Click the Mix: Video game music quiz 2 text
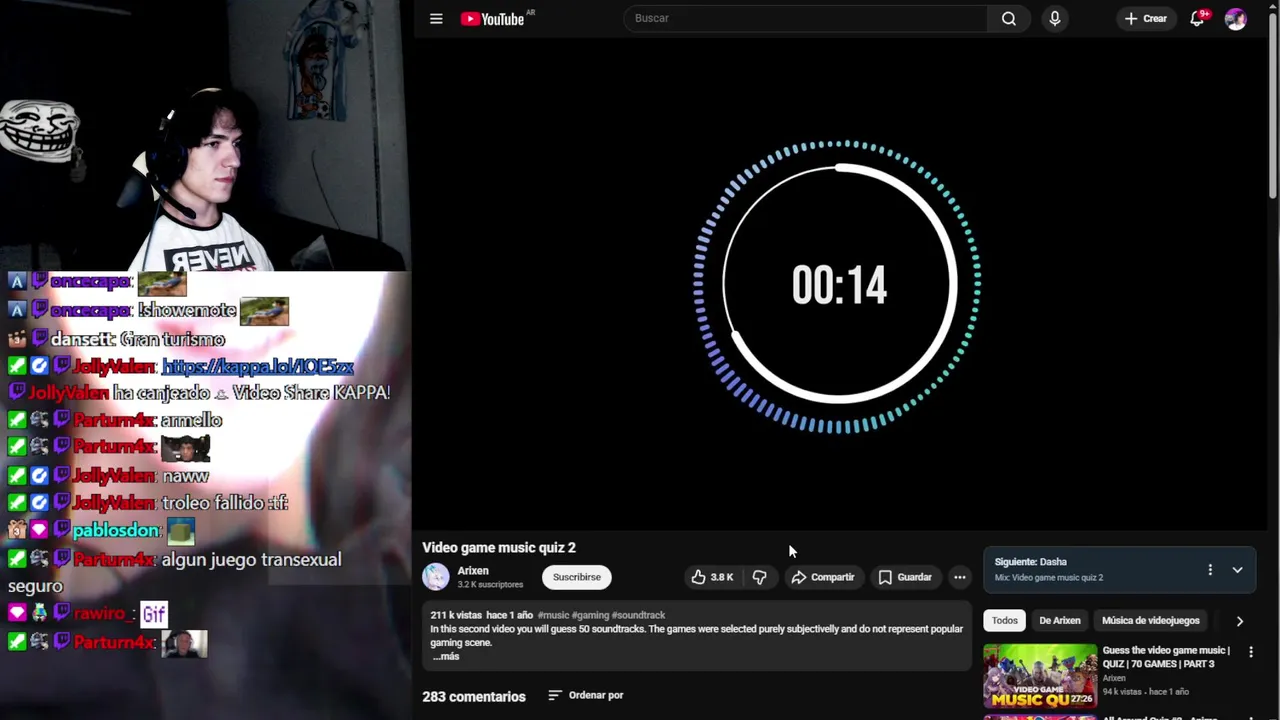 (x=1049, y=578)
